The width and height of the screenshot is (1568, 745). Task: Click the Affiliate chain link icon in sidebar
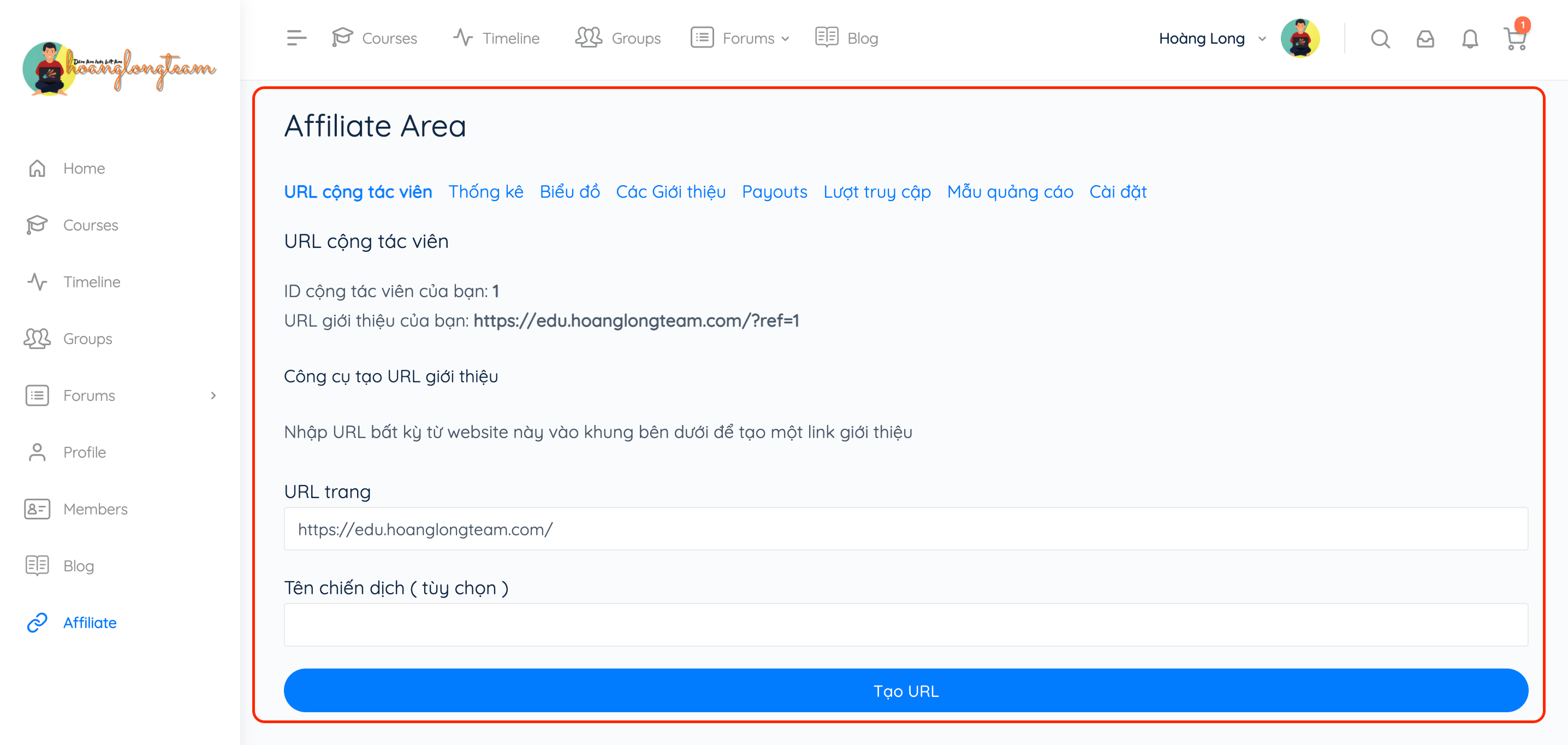[37, 623]
